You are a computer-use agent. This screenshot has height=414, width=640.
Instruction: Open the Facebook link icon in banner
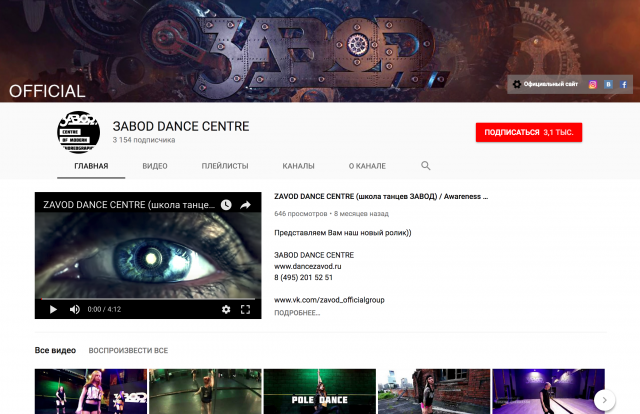[x=624, y=85]
